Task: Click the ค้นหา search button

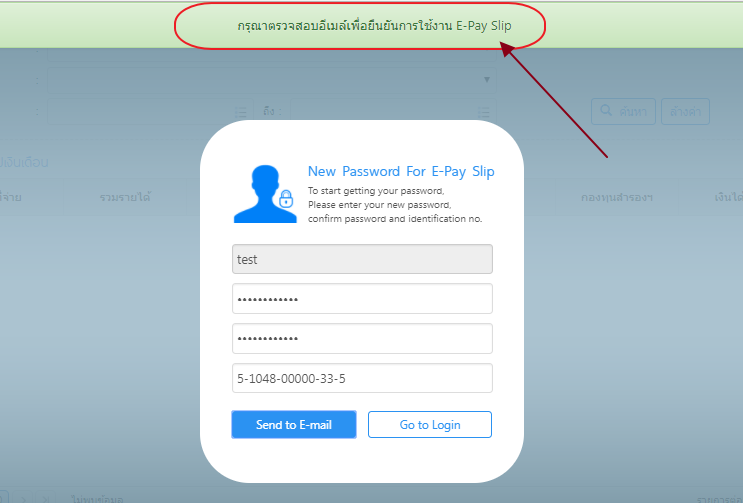Action: [x=624, y=111]
